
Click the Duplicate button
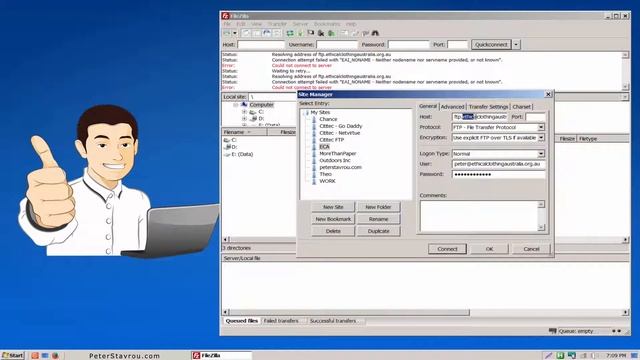tap(378, 231)
